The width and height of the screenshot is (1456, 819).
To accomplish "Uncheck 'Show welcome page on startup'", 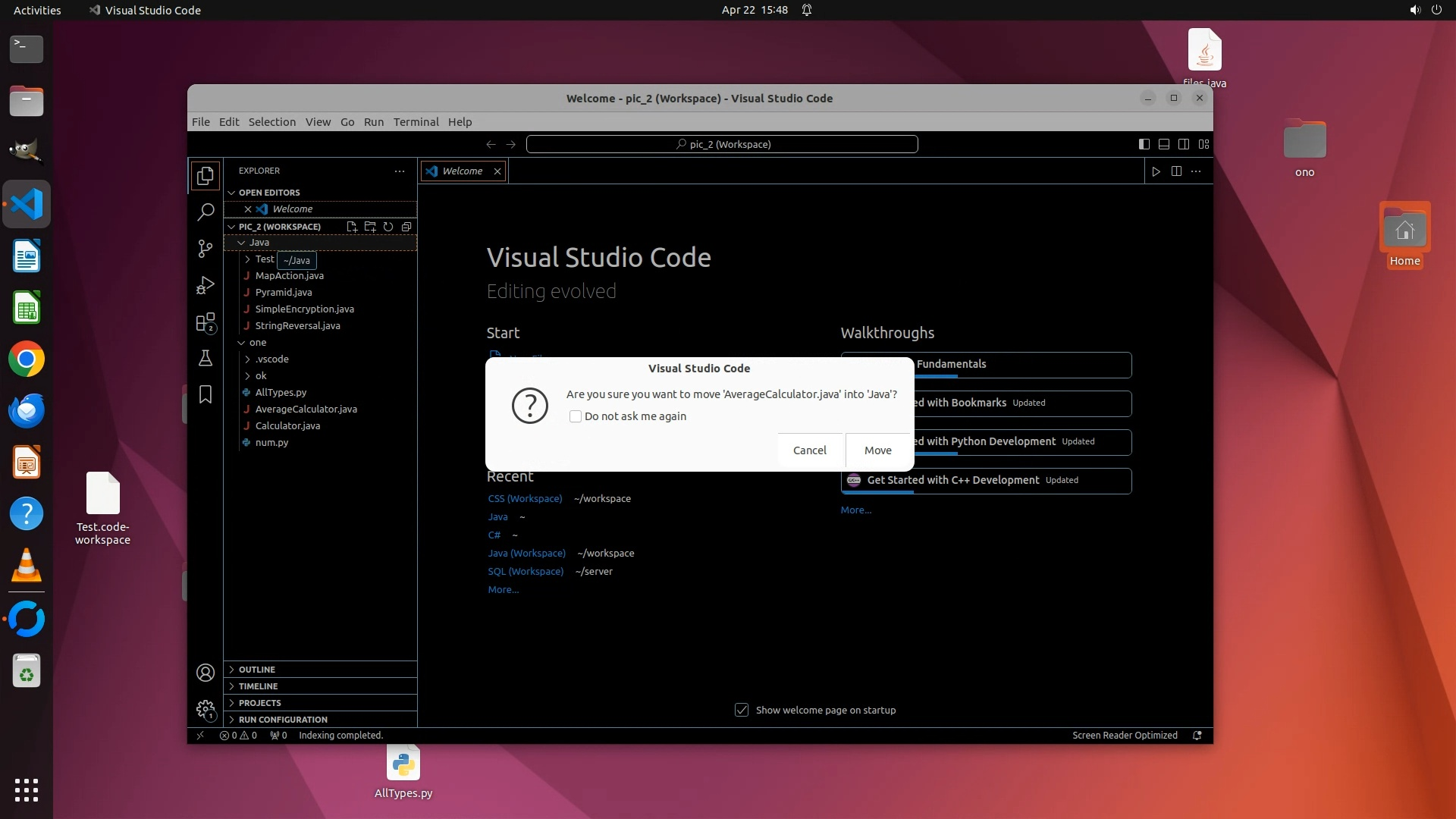I will pos(742,711).
